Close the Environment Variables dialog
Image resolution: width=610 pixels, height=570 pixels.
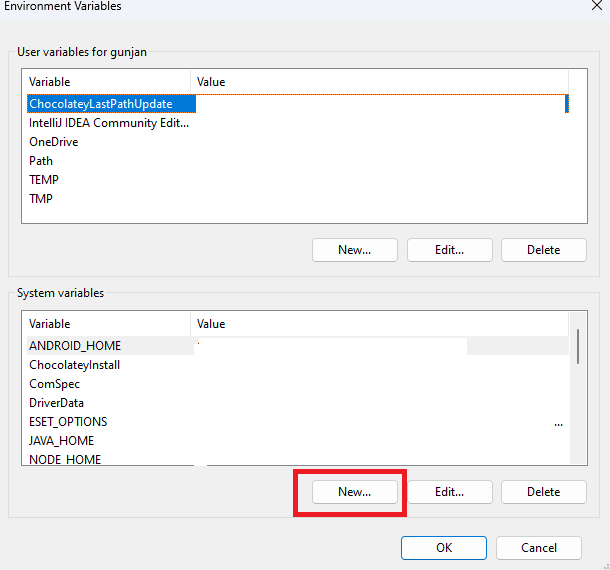(x=597, y=5)
